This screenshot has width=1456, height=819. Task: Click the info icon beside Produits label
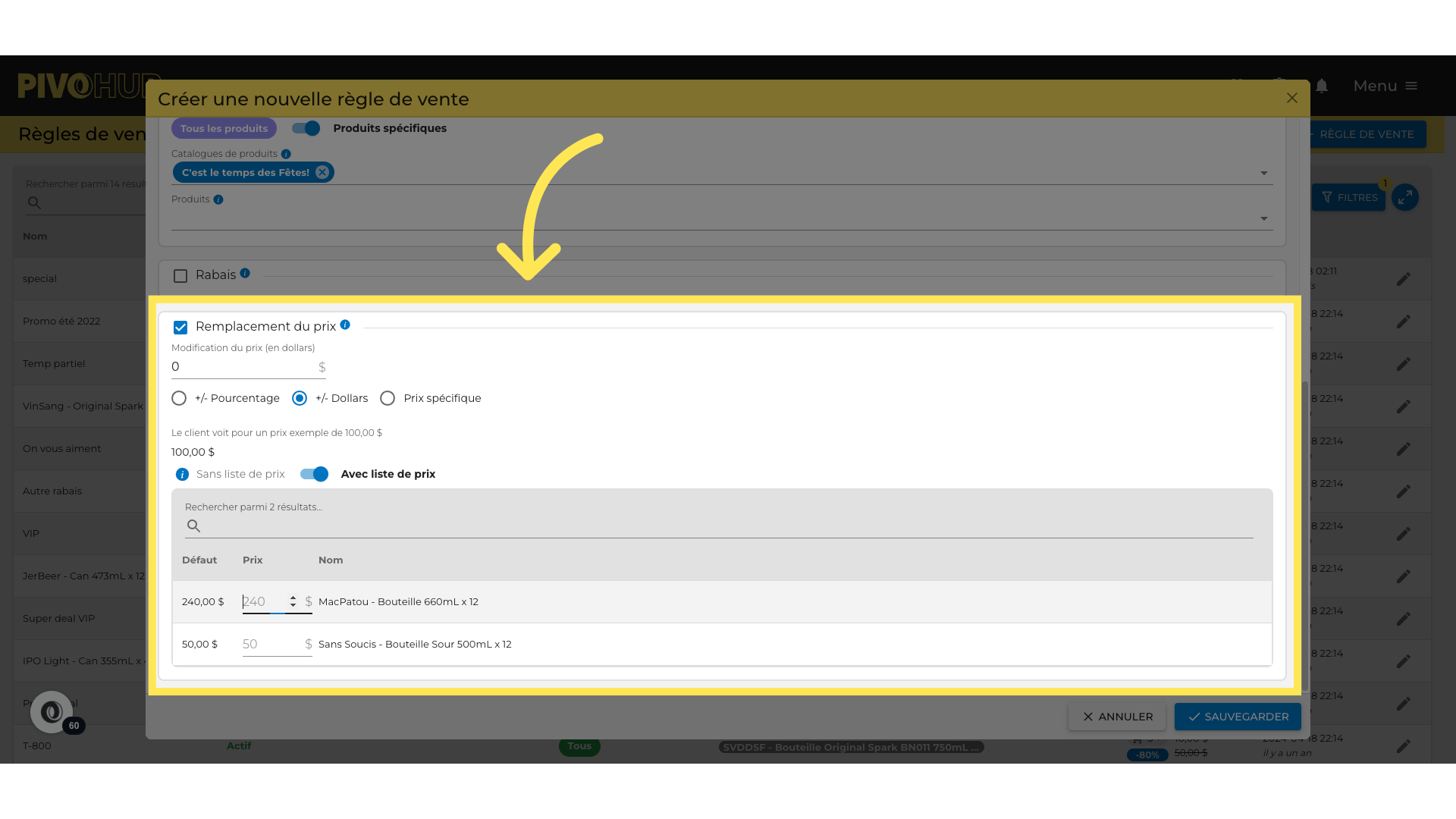[x=218, y=199]
